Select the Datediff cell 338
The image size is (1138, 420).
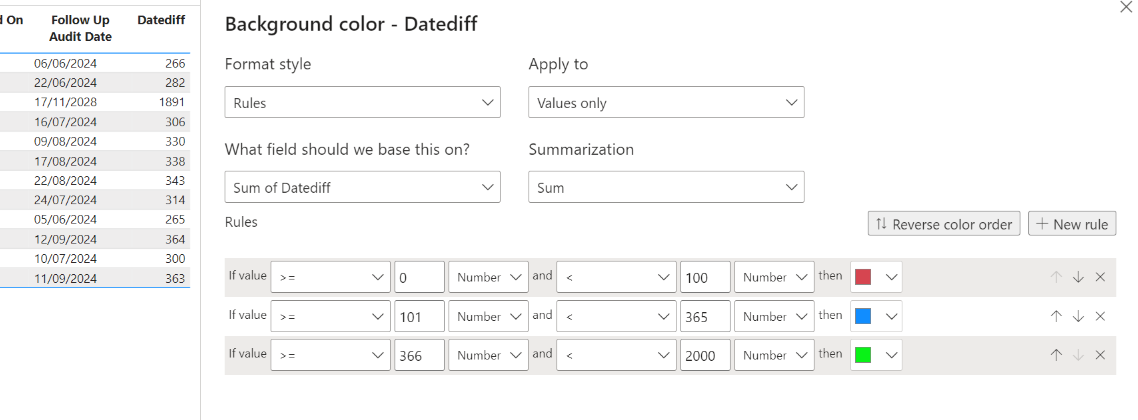tap(175, 161)
